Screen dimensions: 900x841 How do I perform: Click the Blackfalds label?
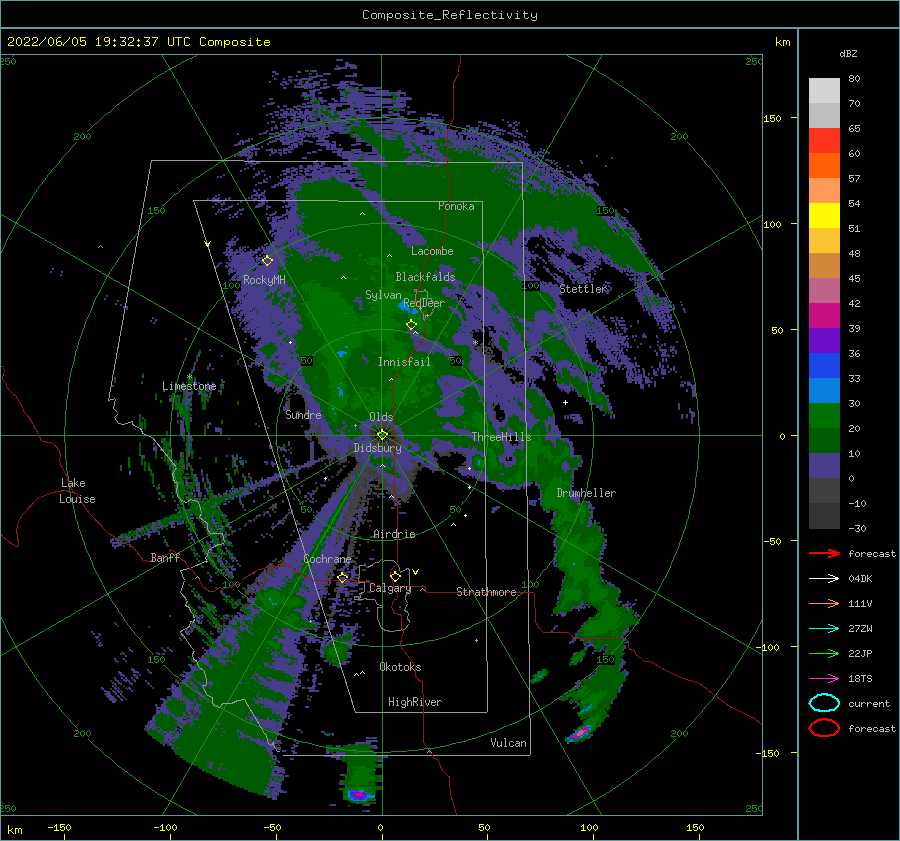click(425, 277)
